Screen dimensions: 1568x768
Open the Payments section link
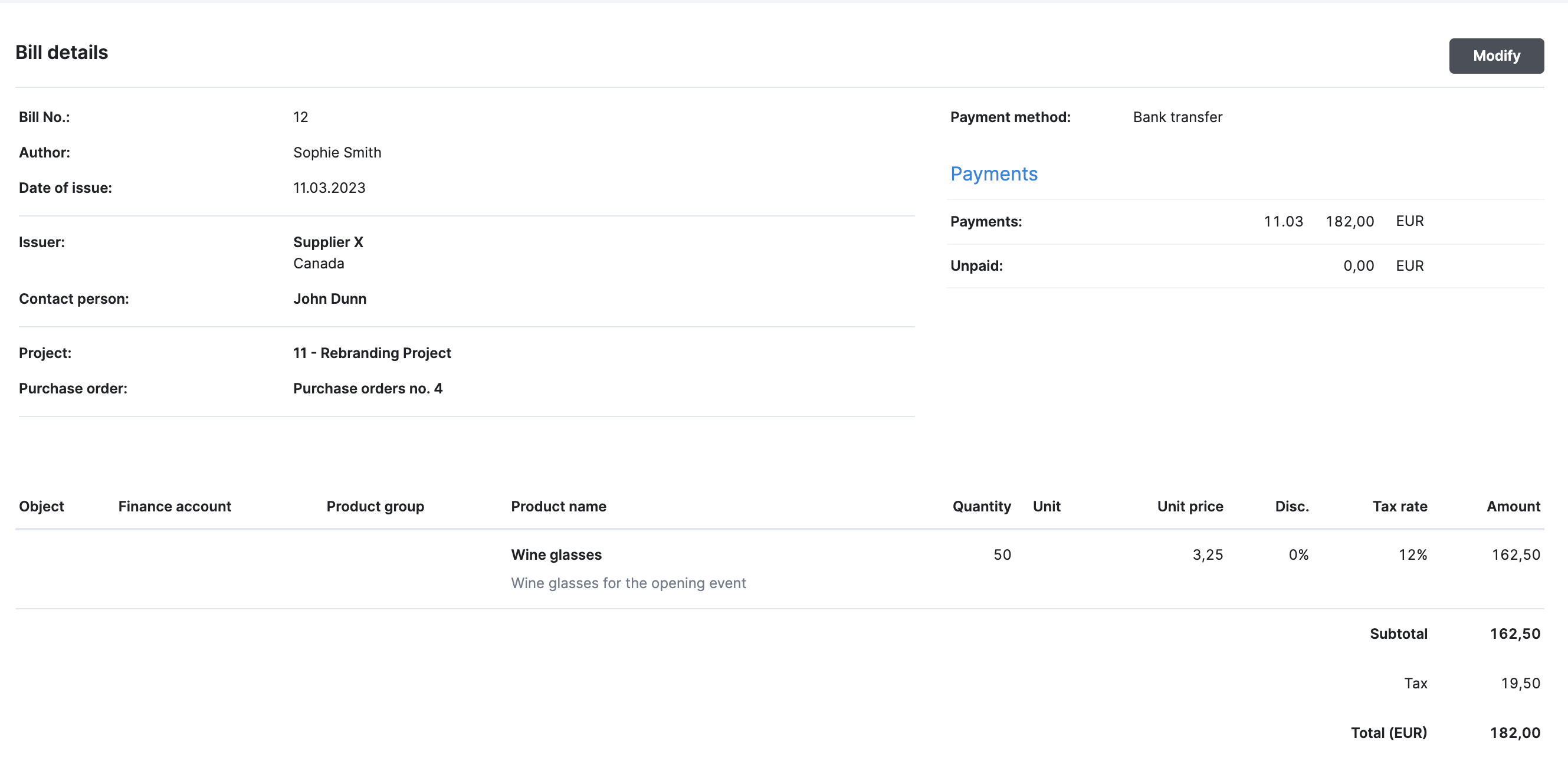pos(993,174)
